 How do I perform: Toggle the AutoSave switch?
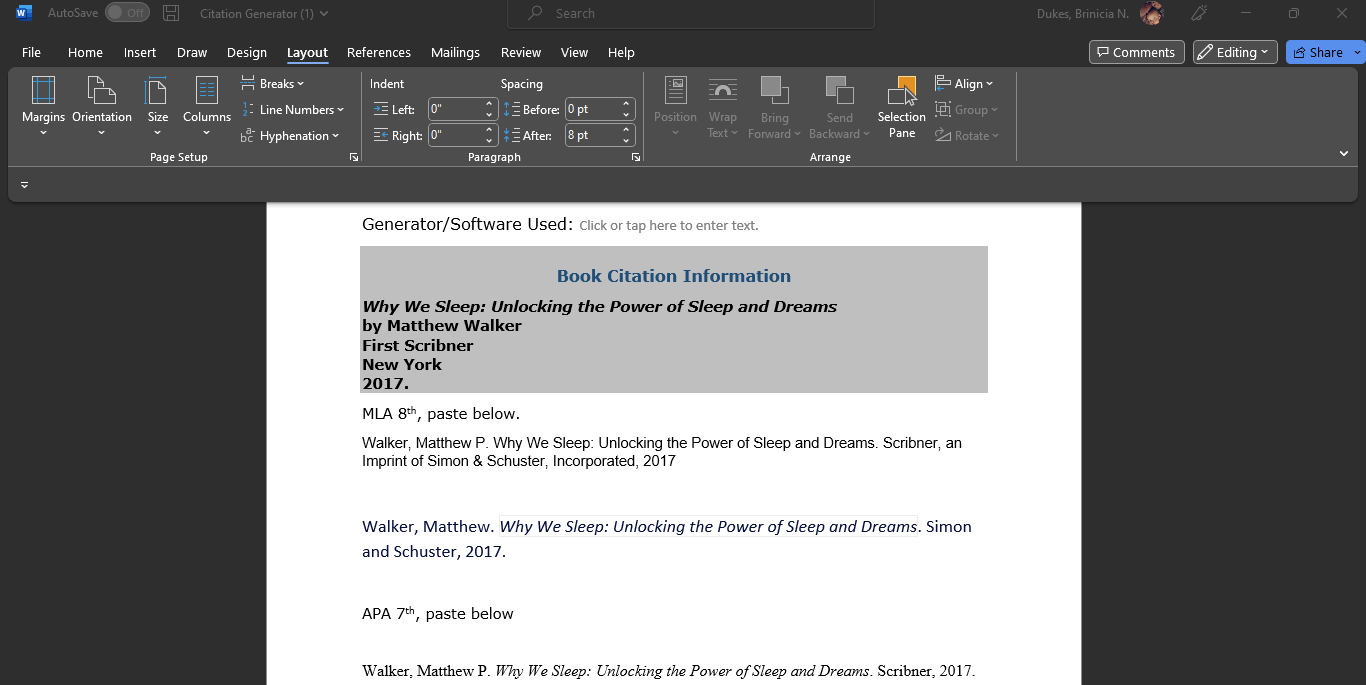pyautogui.click(x=127, y=13)
